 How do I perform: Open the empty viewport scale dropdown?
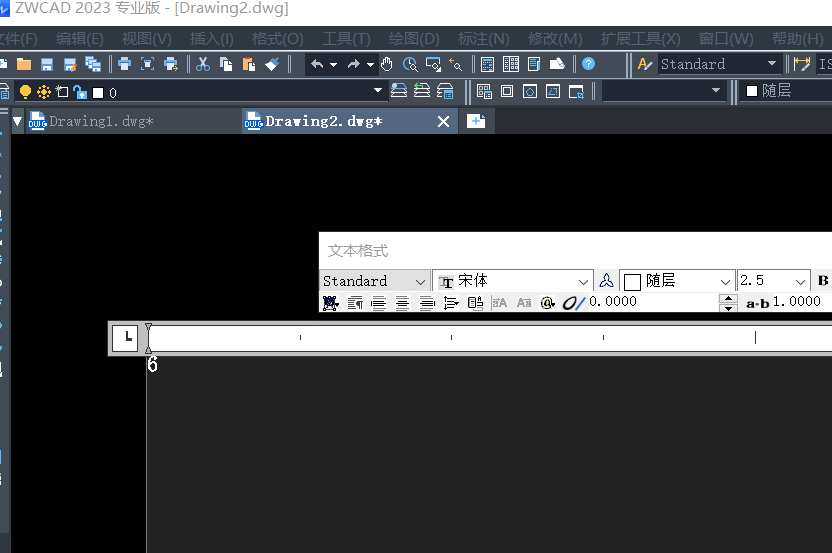[x=716, y=90]
